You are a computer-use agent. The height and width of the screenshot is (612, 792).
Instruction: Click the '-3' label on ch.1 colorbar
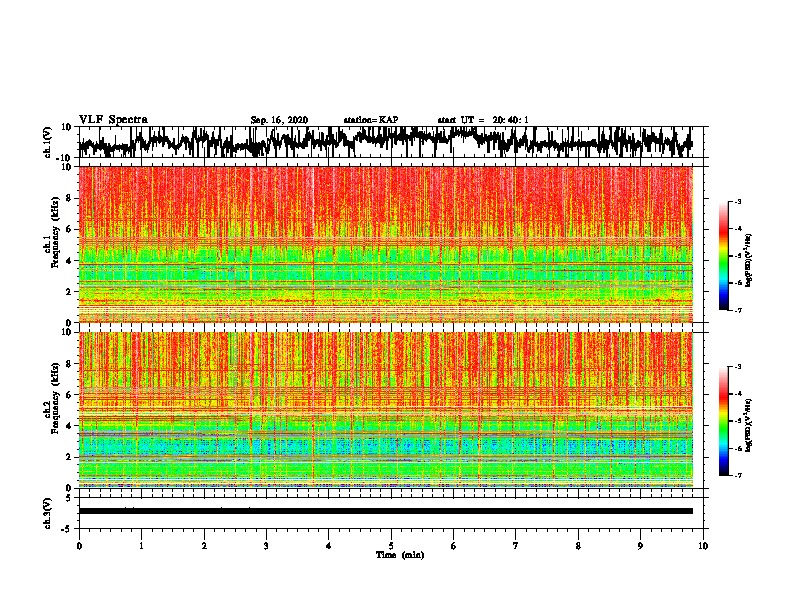(737, 202)
